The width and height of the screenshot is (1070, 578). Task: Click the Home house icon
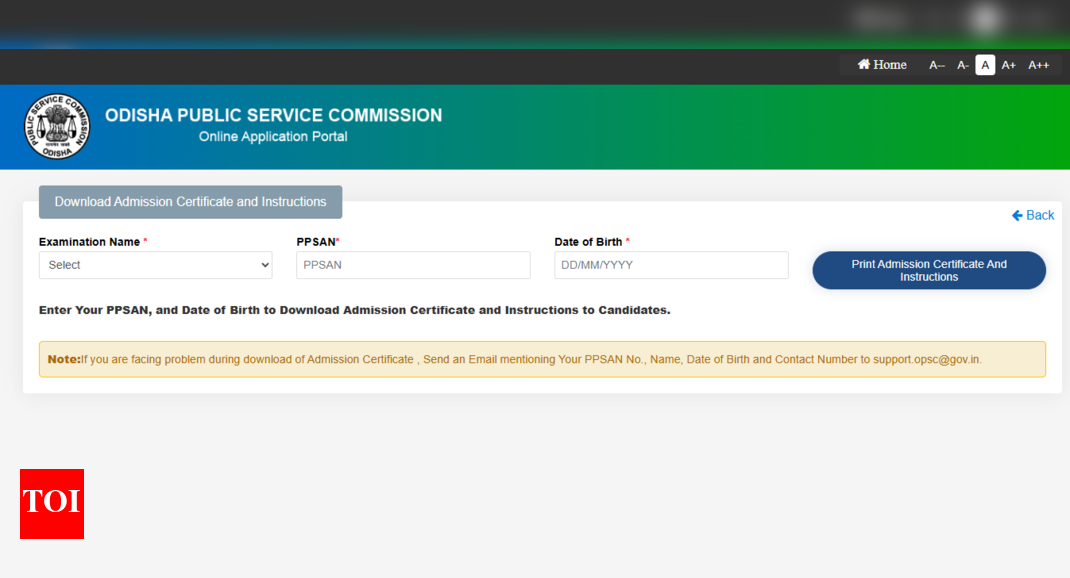pos(864,65)
